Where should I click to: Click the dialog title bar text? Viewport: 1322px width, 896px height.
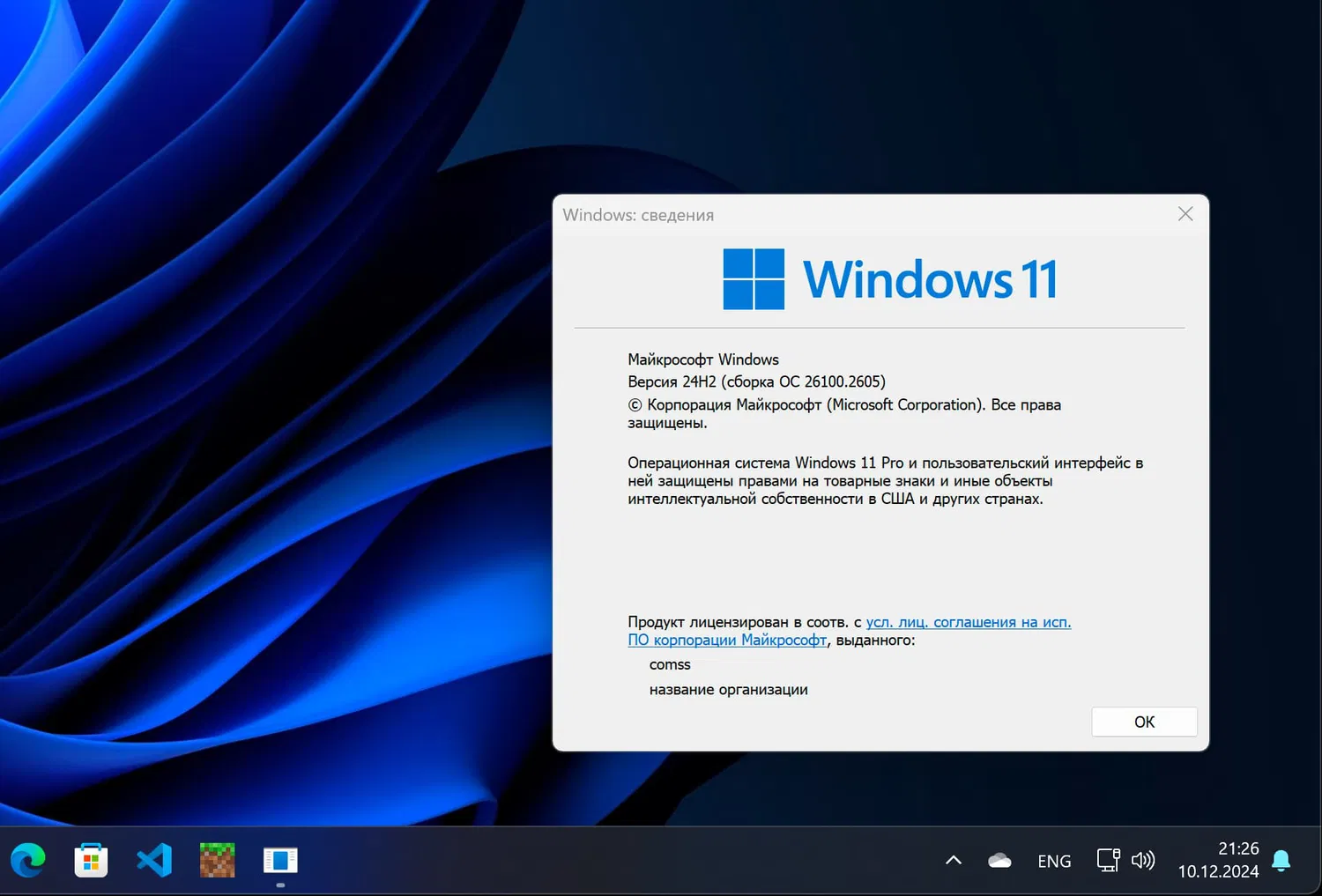(x=637, y=214)
